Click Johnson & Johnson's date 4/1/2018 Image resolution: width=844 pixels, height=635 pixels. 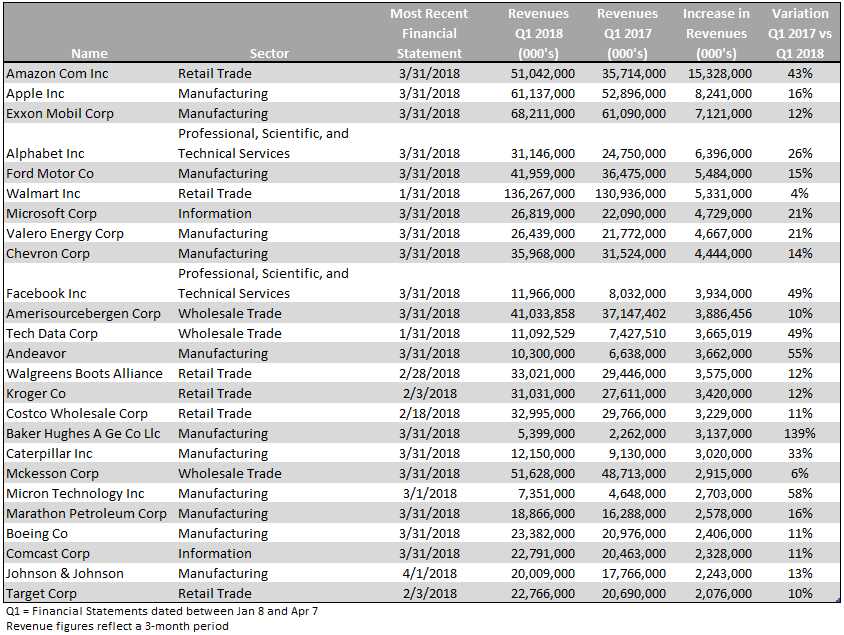click(429, 574)
